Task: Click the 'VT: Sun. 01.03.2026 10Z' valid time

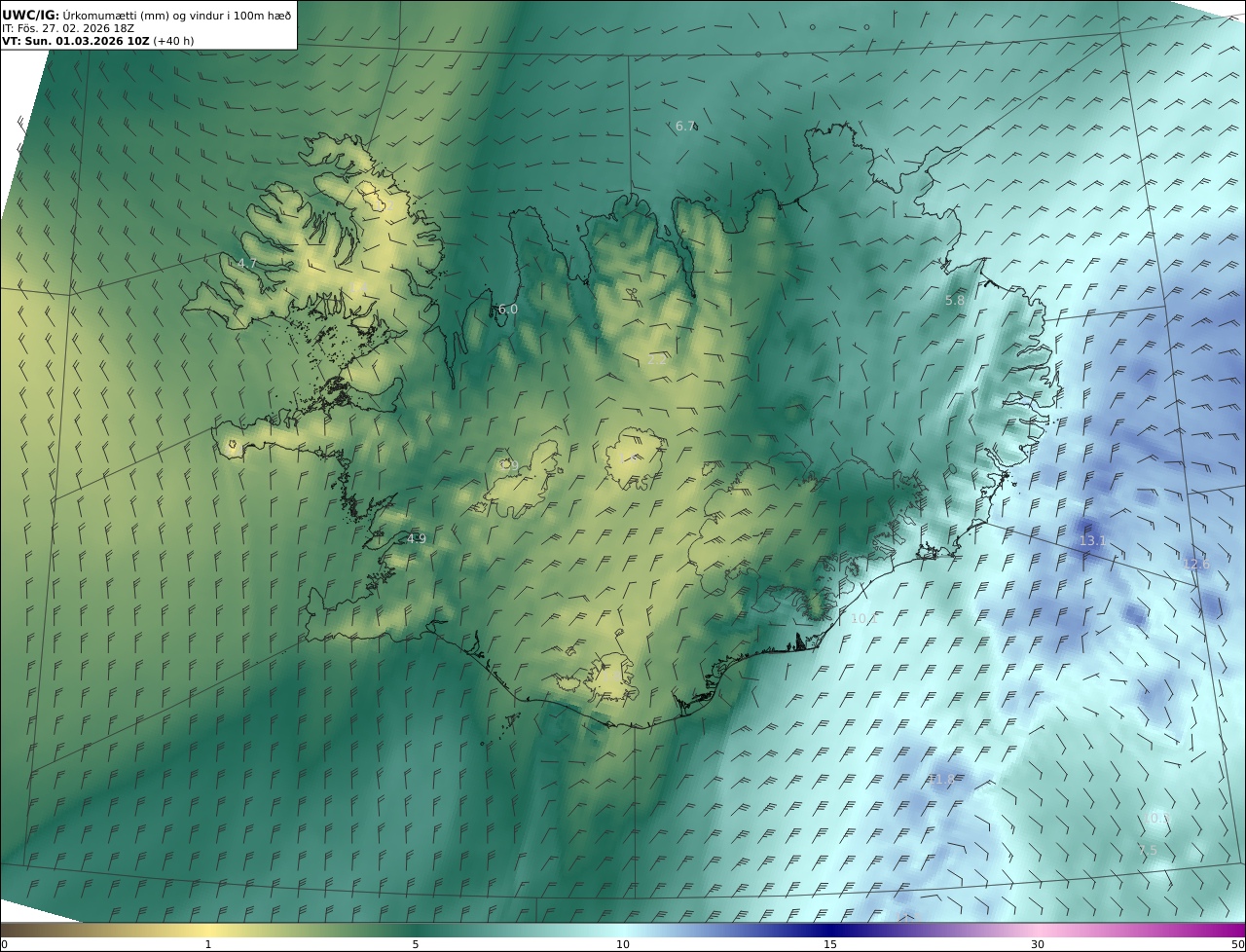Action: click(76, 41)
